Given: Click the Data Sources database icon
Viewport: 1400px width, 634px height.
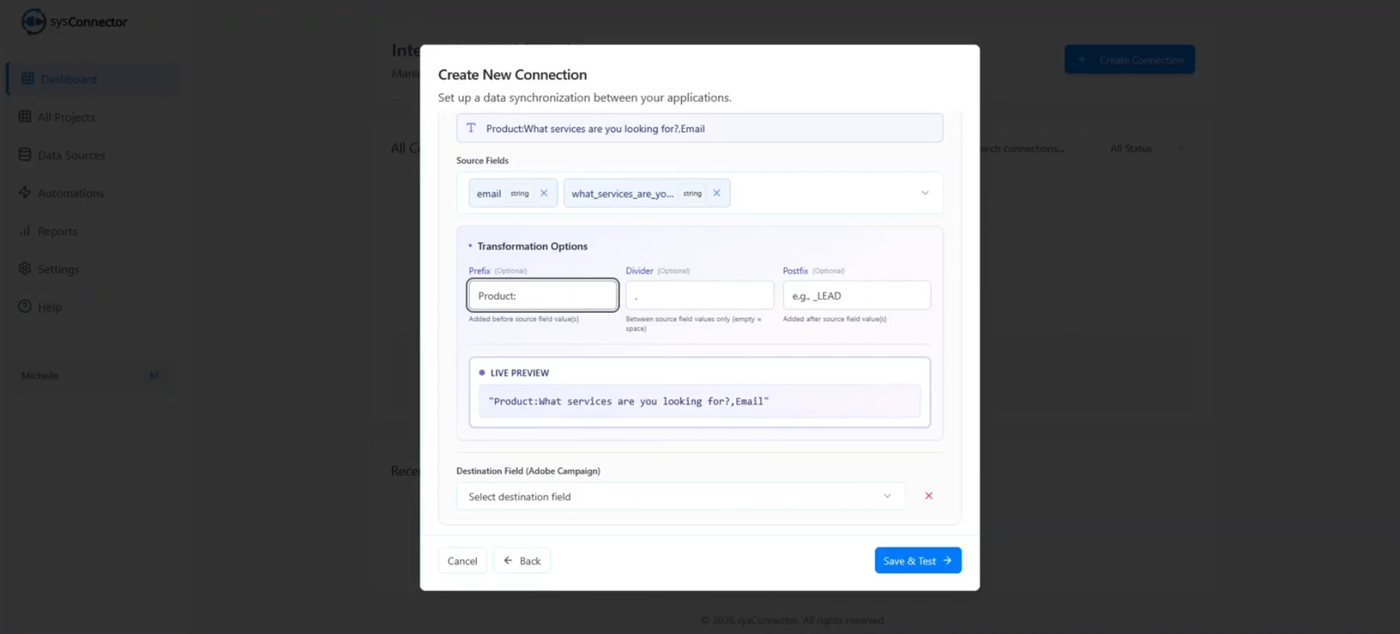Looking at the screenshot, I should pyautogui.click(x=25, y=155).
